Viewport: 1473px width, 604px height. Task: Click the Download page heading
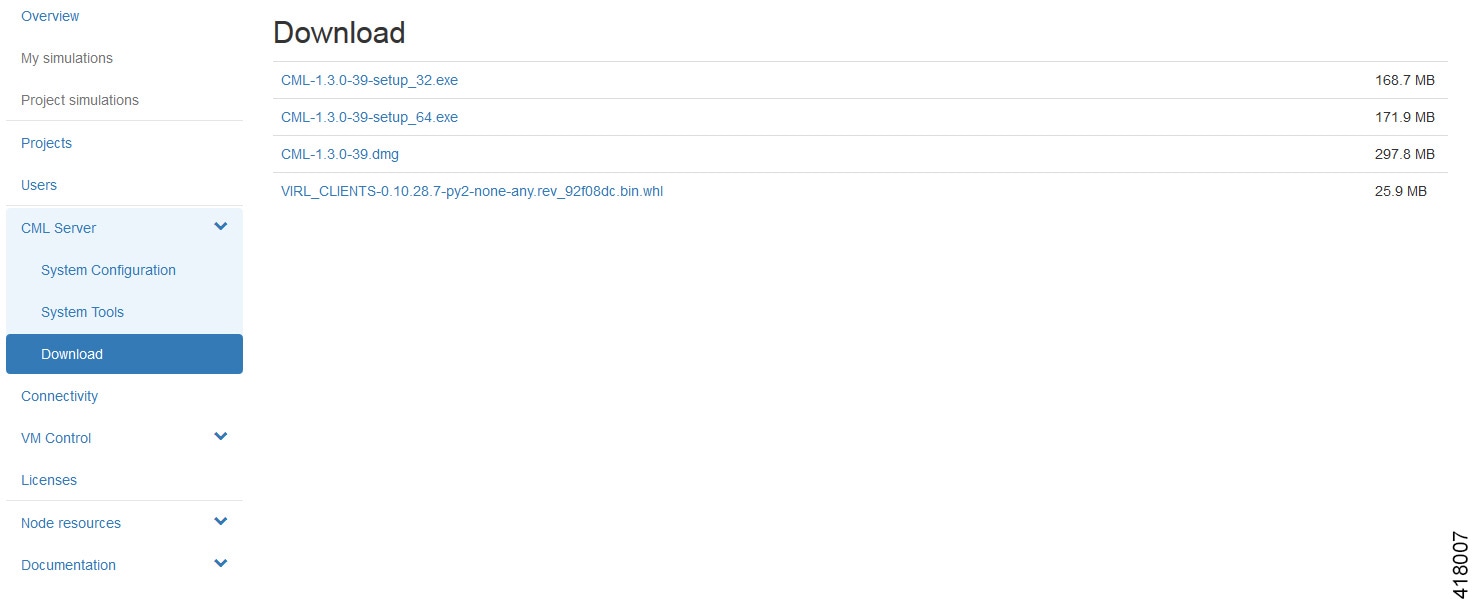coord(339,32)
